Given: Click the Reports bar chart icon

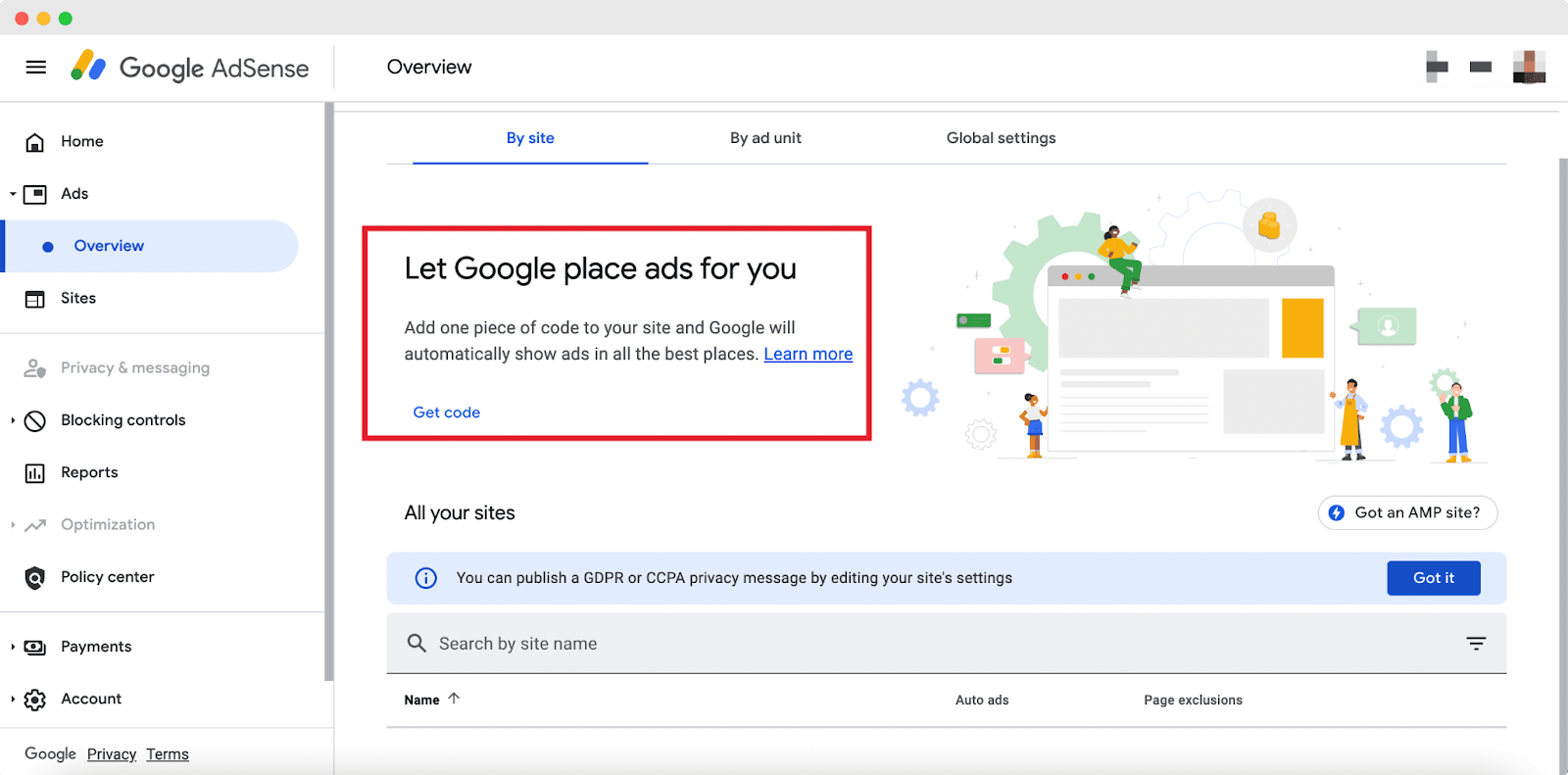Looking at the screenshot, I should coord(35,473).
